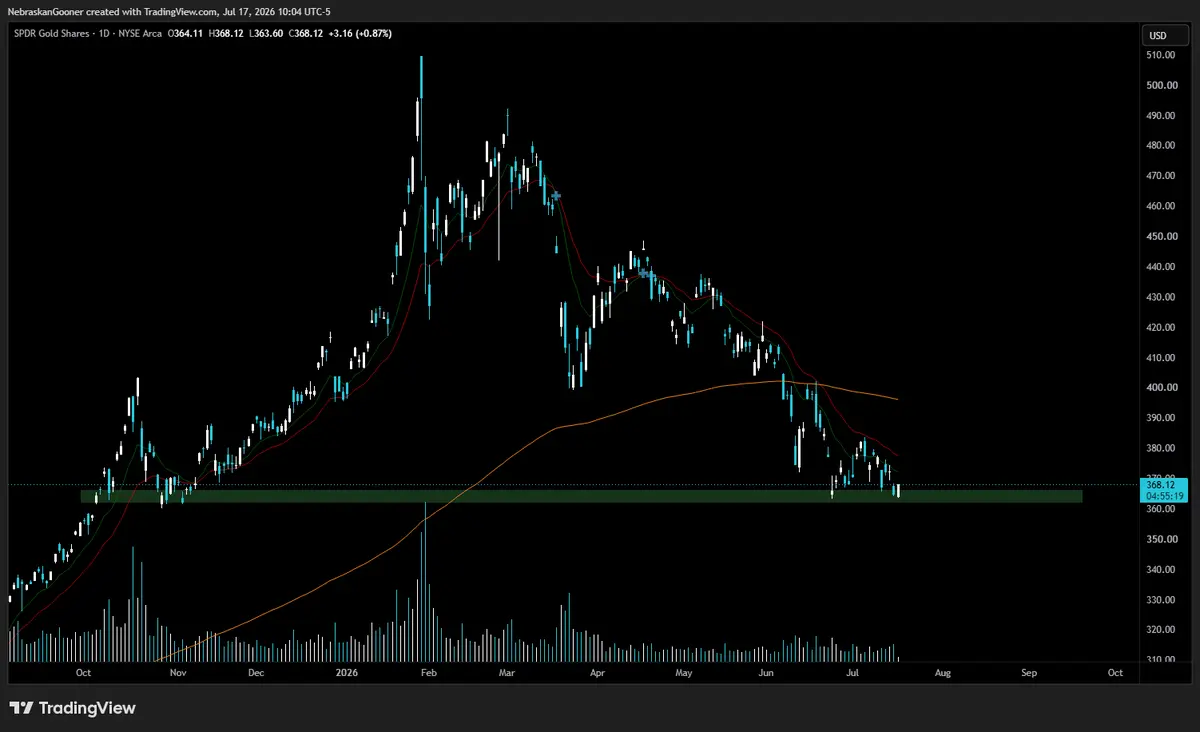Click the 430.00 price axis label

point(1159,297)
